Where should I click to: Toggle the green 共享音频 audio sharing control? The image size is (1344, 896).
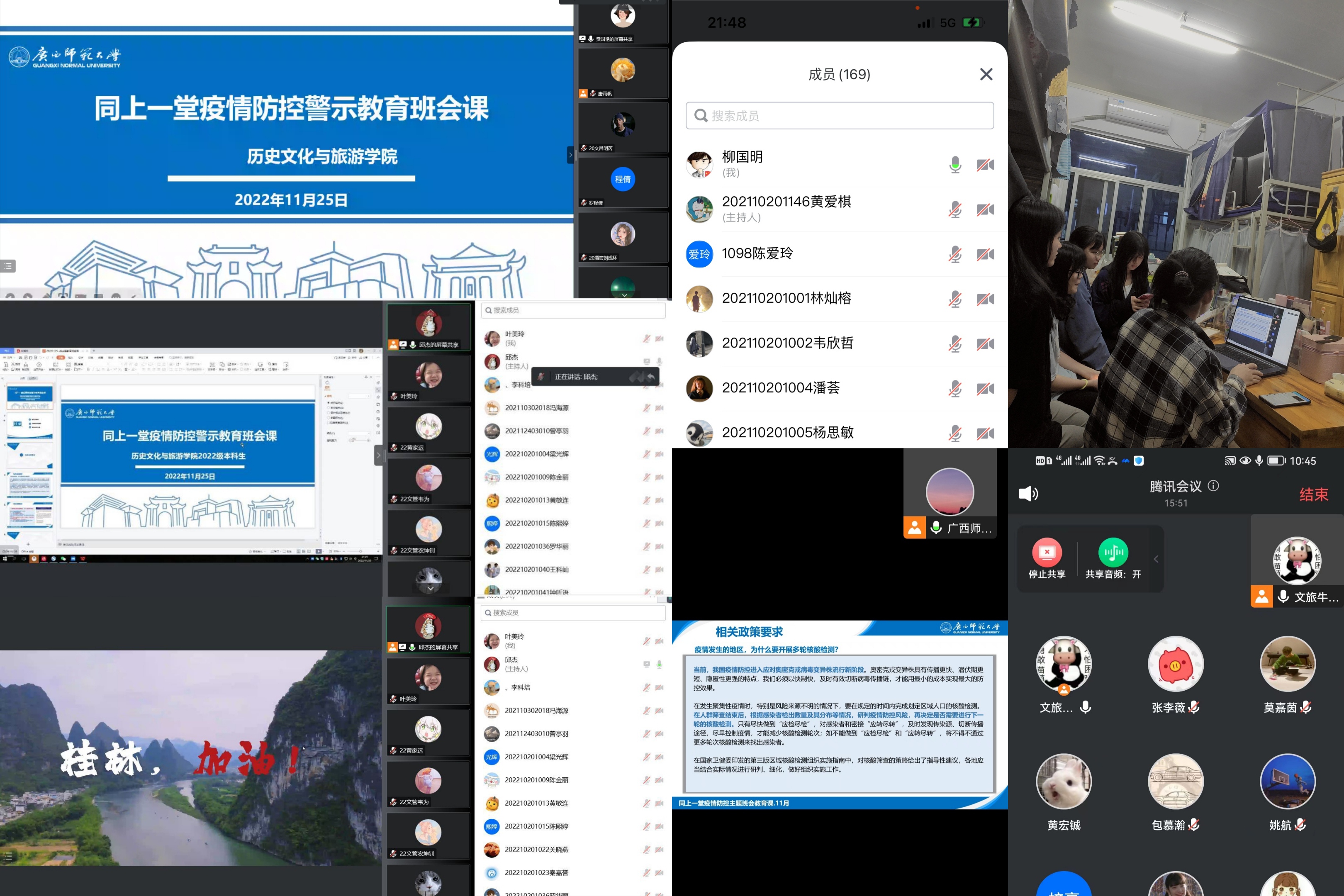pos(1113,559)
